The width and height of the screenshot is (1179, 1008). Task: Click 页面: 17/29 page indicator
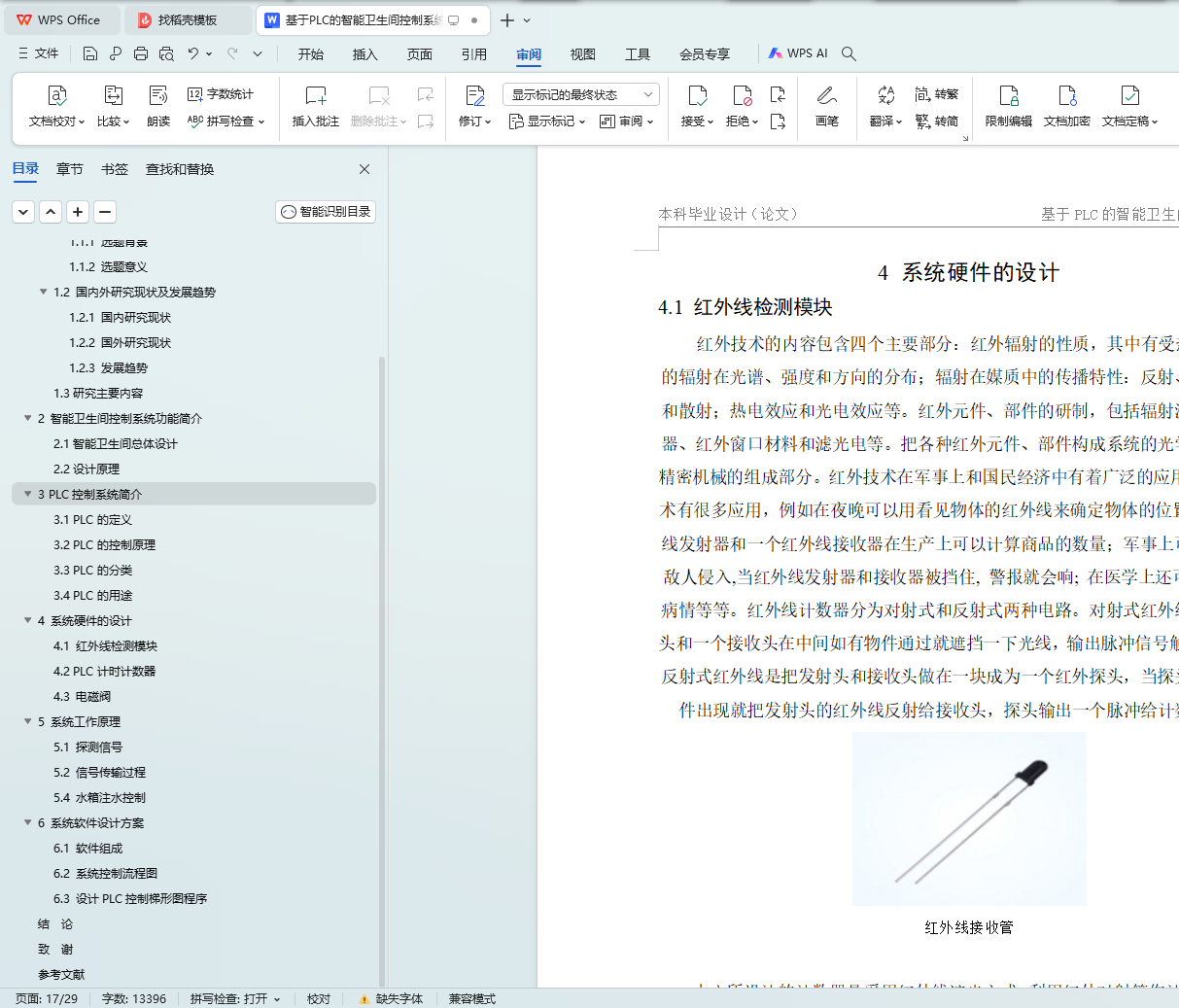point(47,999)
